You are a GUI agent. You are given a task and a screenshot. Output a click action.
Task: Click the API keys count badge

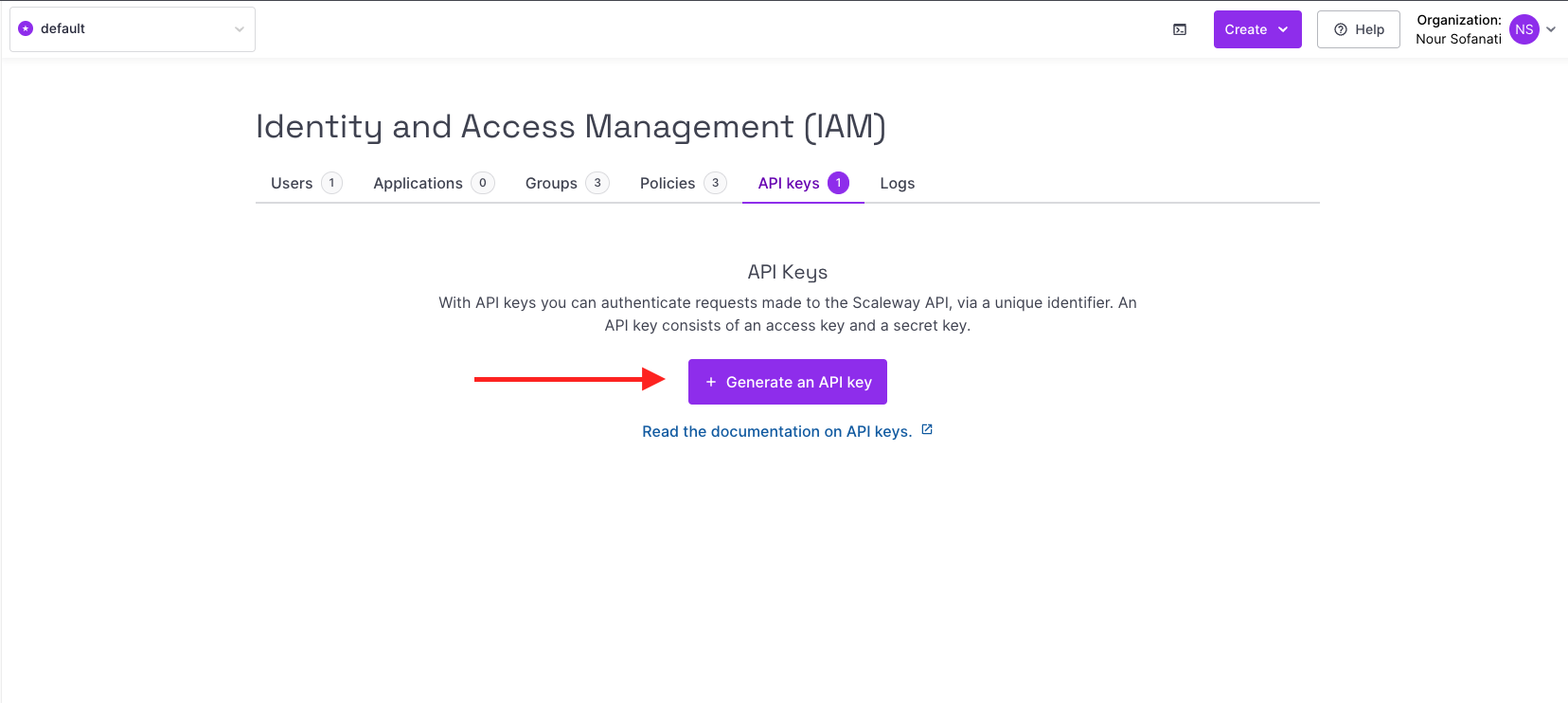(x=839, y=182)
